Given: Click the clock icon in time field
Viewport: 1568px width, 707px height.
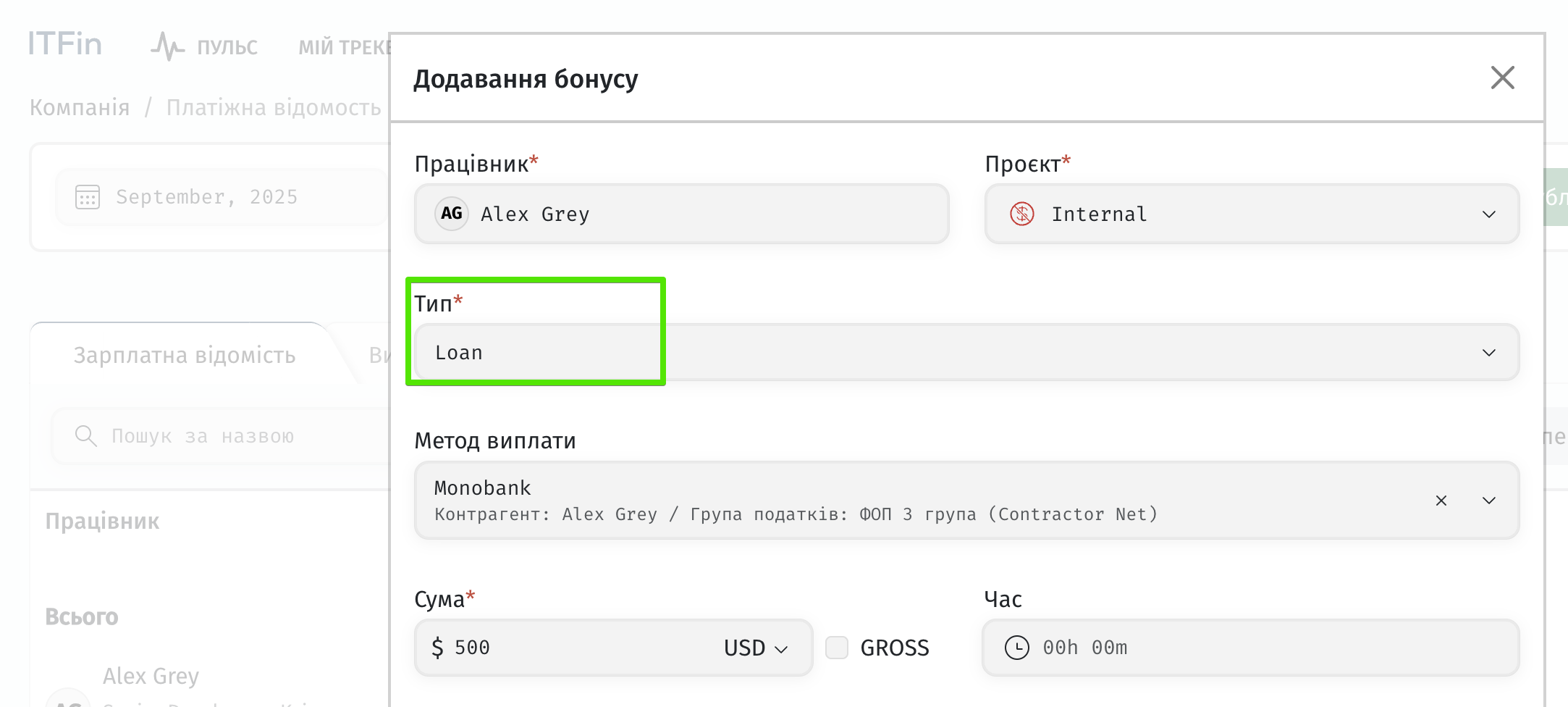Looking at the screenshot, I should click(1016, 648).
